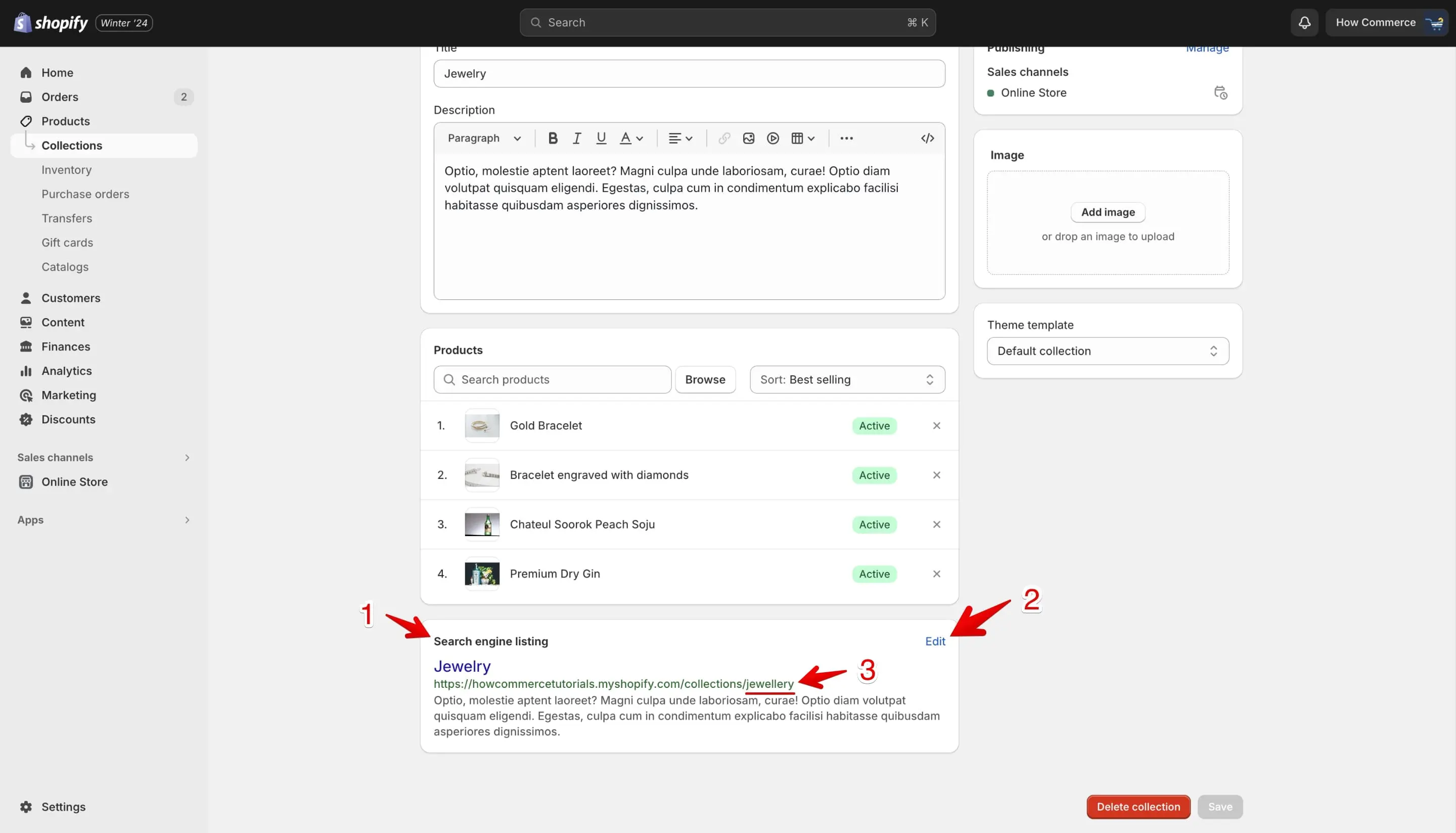Click the Gold Bracelet thumbnail
This screenshot has height=833, width=1456.
(481, 426)
